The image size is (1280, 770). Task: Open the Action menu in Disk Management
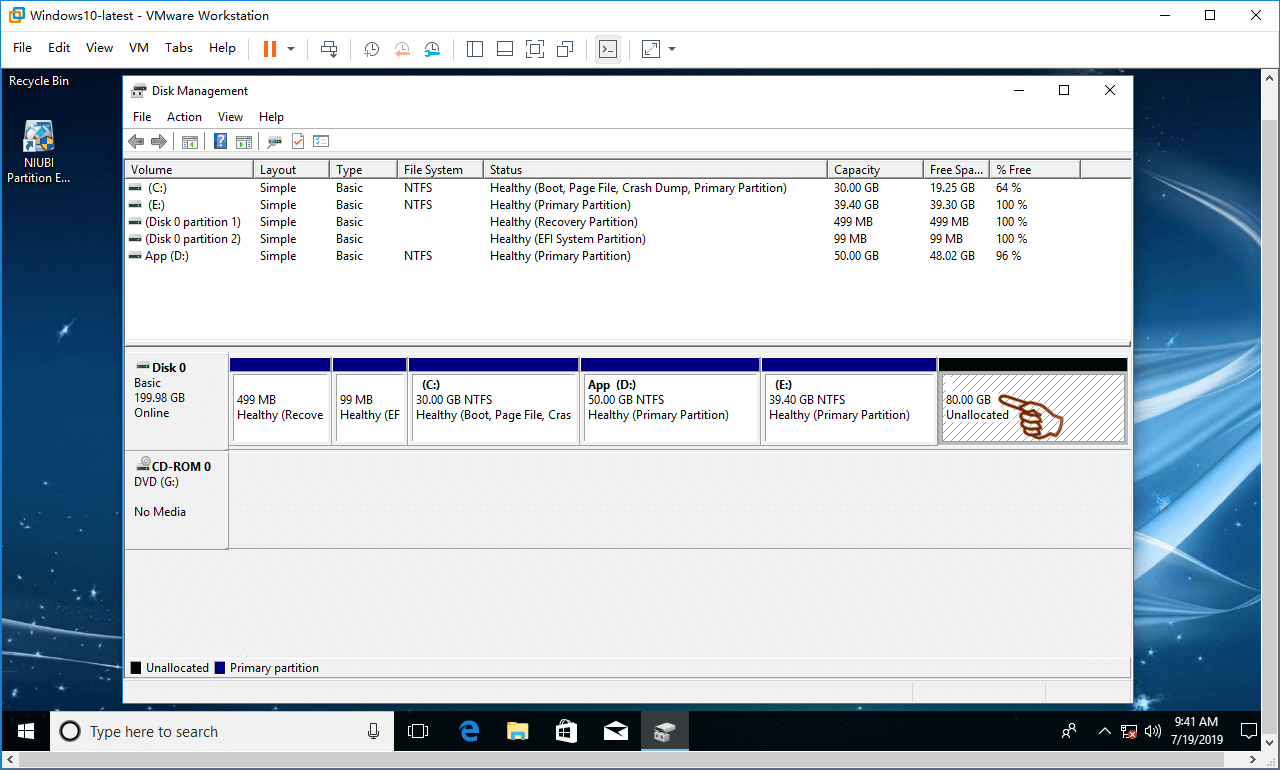click(x=184, y=117)
